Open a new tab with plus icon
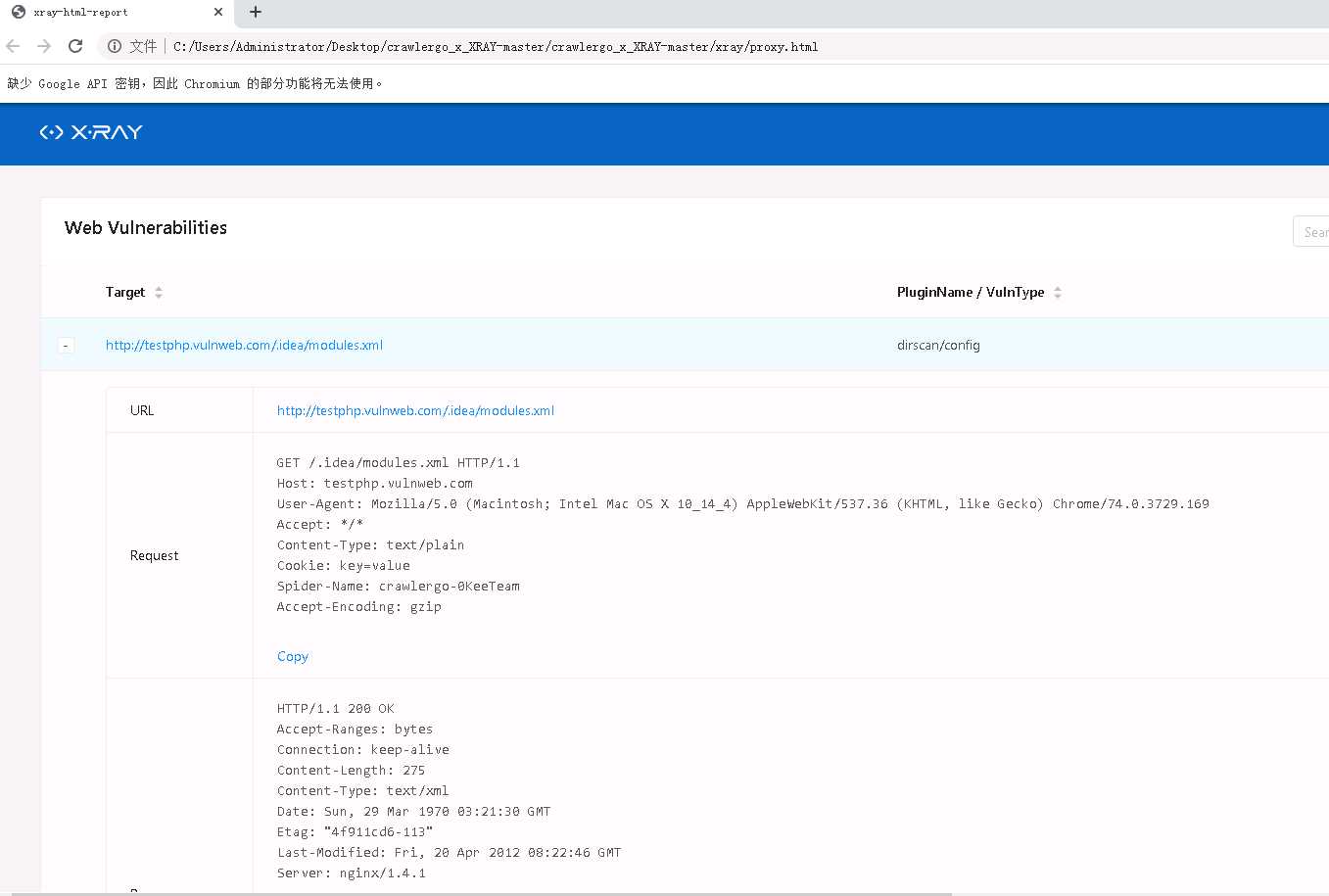Viewport: 1329px width, 896px height. [256, 12]
